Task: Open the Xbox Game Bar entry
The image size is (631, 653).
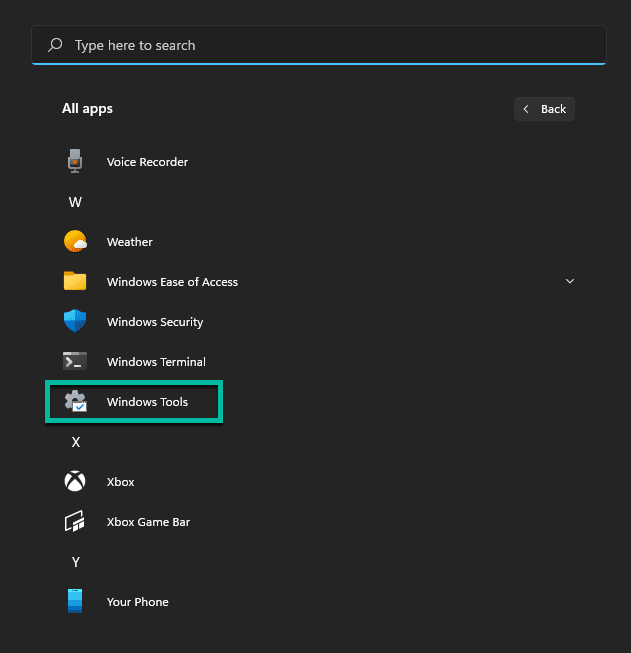Action: [148, 522]
